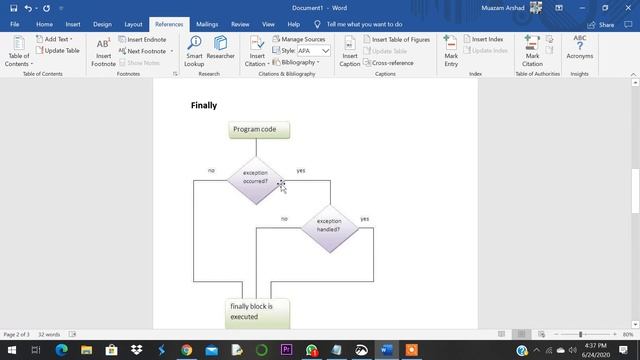This screenshot has width=640, height=360.
Task: Go to Next Footnote
Action: click(x=142, y=51)
